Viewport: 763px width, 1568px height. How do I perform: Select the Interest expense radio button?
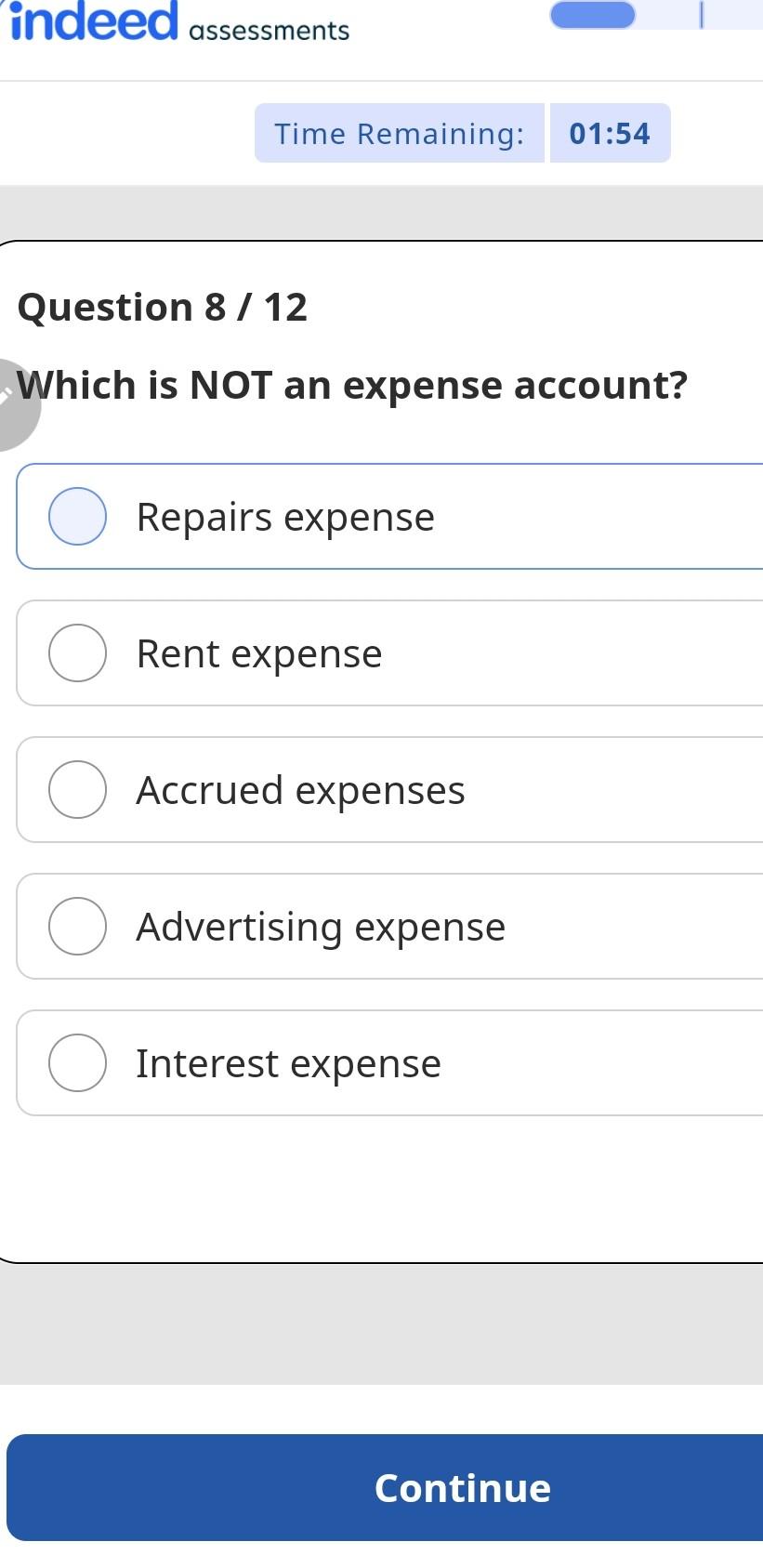(77, 1062)
